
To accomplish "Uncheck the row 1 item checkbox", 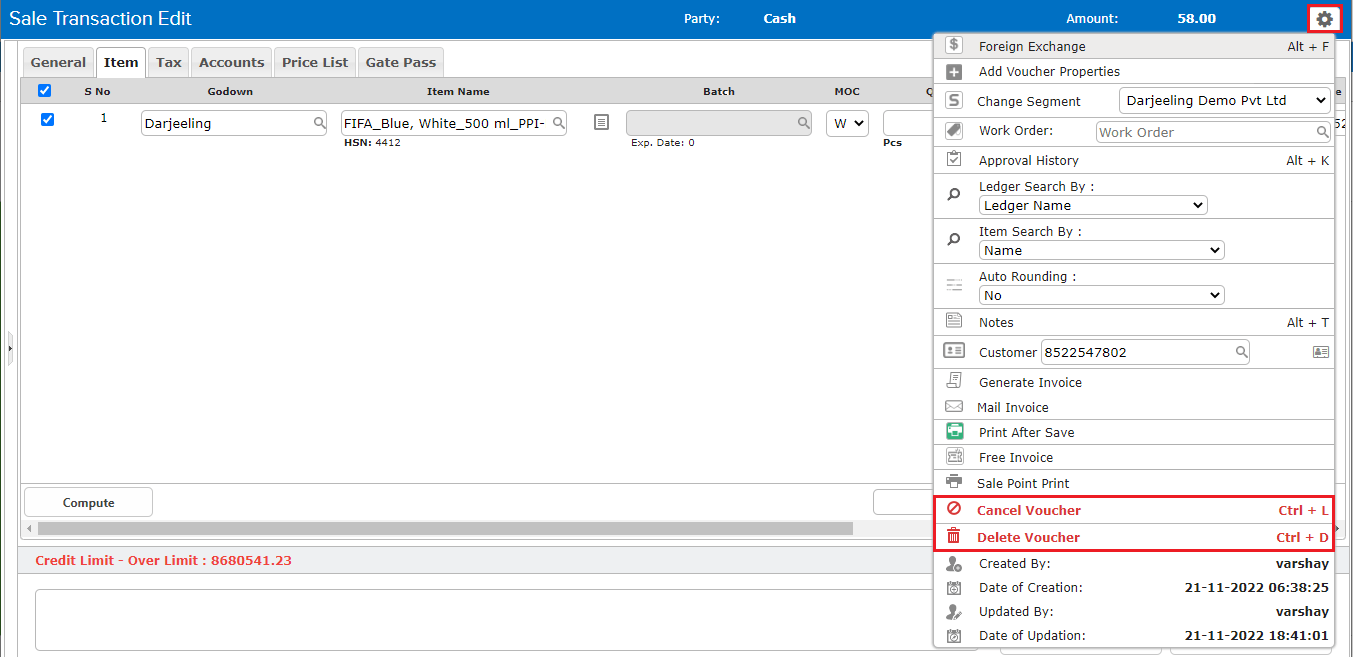I will pyautogui.click(x=47, y=120).
